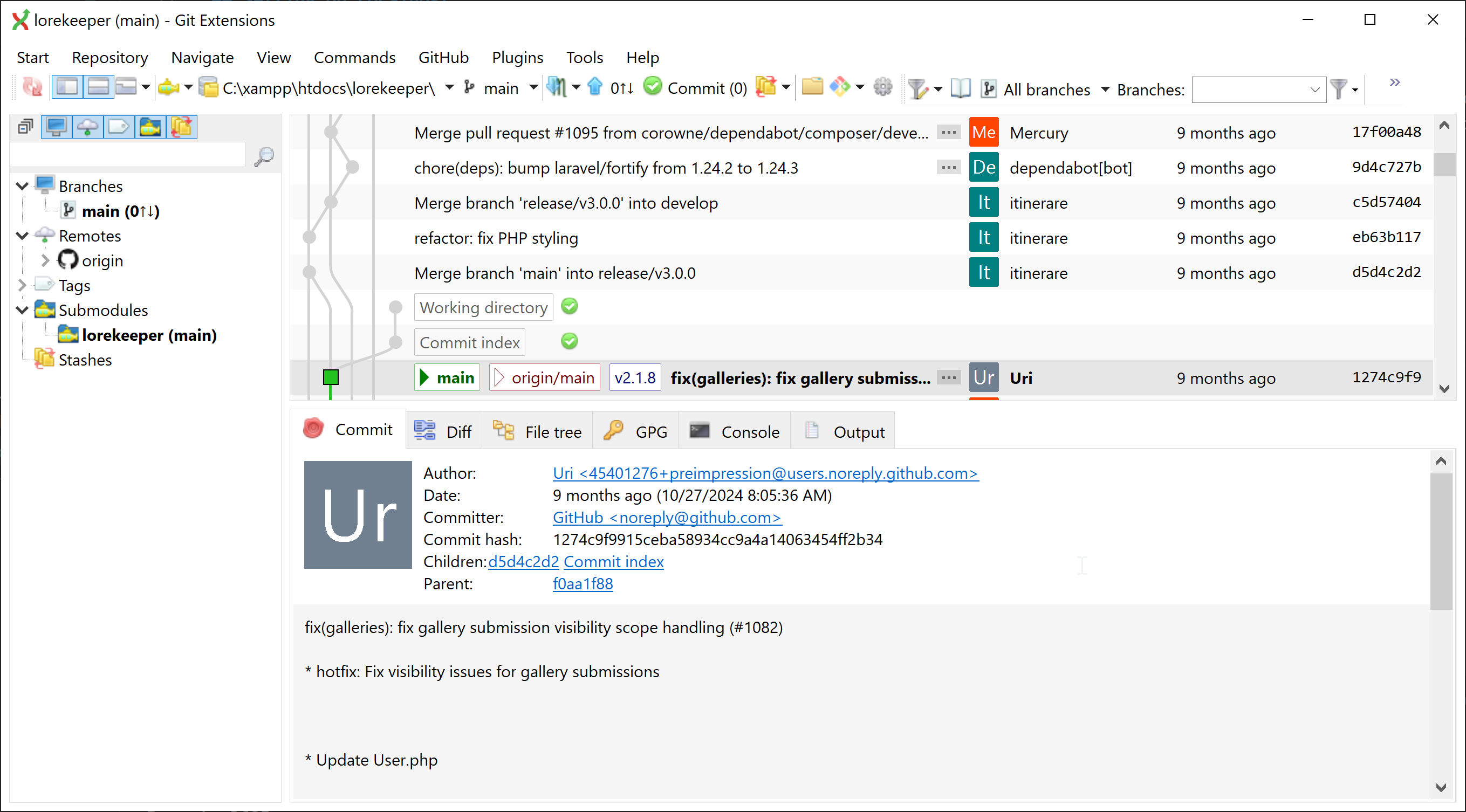Click the Commit (0) button
The width and height of the screenshot is (1466, 812).
695,88
